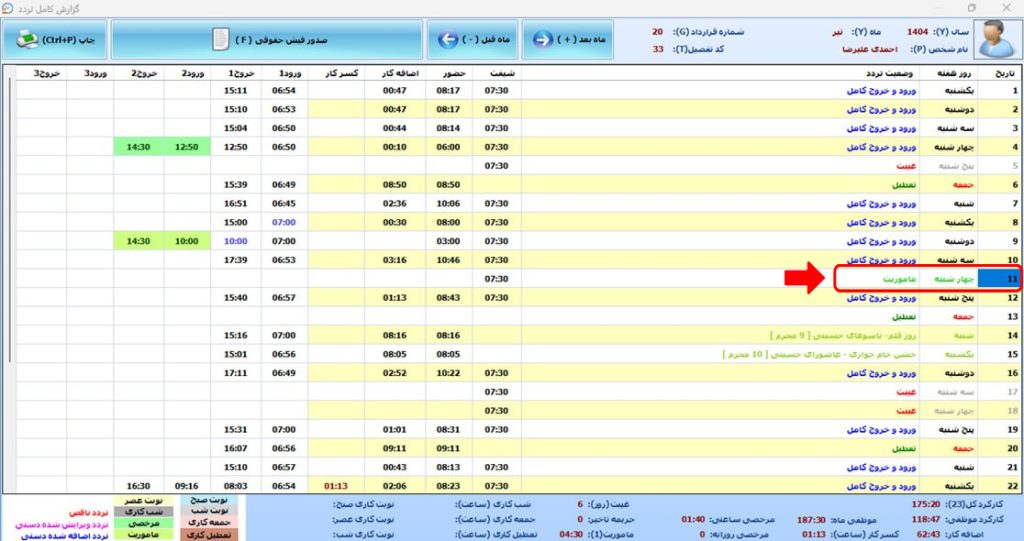The image size is (1024, 541).
Task: Go to previous month with the left arrow
Action: click(x=448, y=40)
